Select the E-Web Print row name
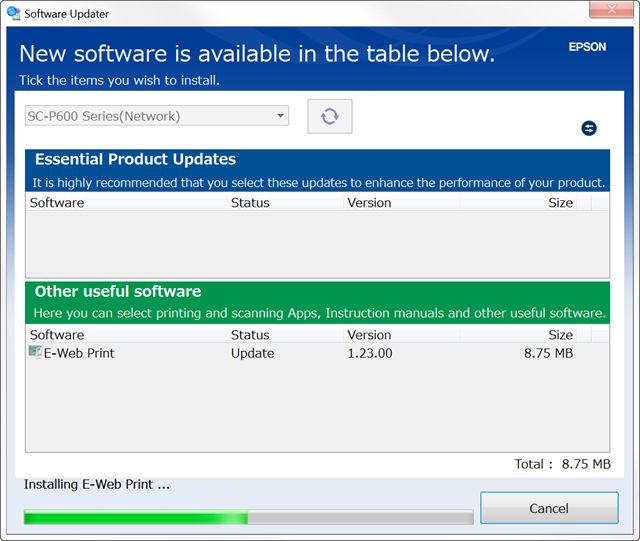 point(79,353)
